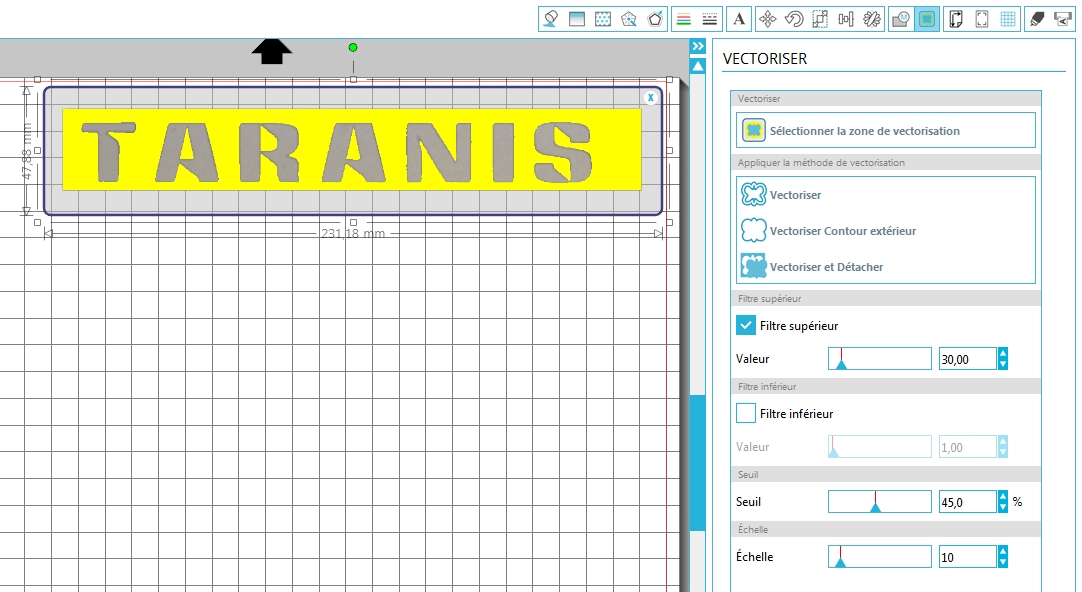This screenshot has height=592, width=1082.
Task: Uncheck the Filtre supérieur checkbox
Action: [x=746, y=325]
